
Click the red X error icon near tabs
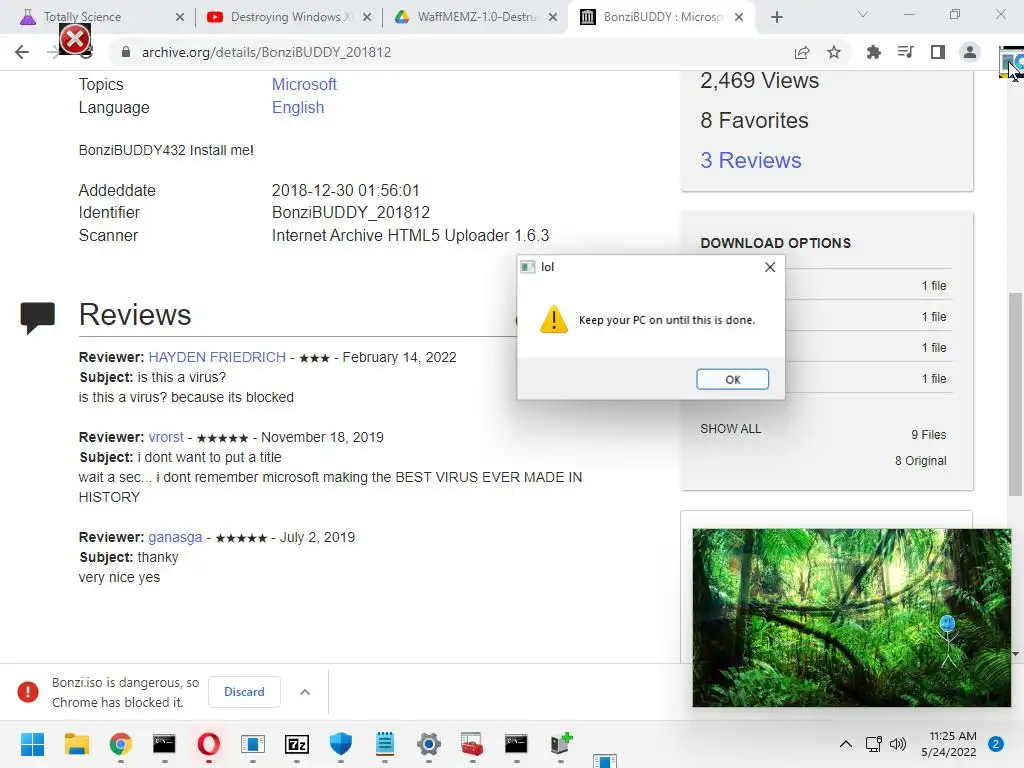pyautogui.click(x=75, y=40)
